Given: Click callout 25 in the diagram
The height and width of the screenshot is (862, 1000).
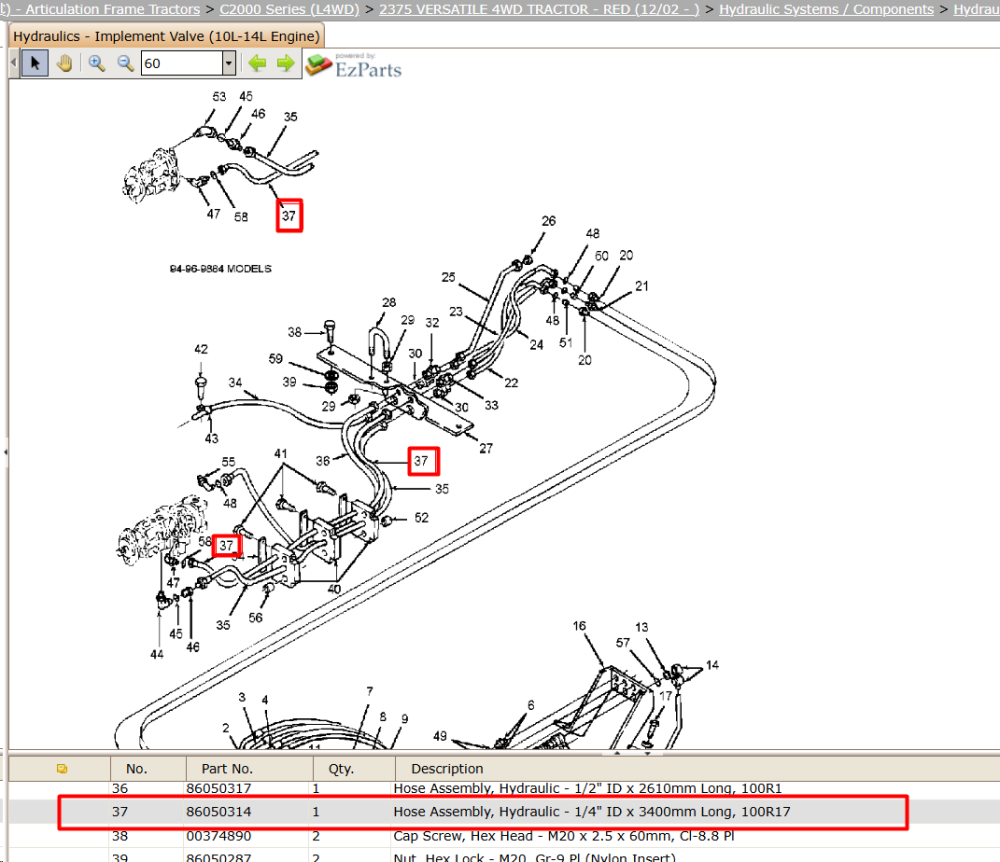Looking at the screenshot, I should [x=448, y=277].
